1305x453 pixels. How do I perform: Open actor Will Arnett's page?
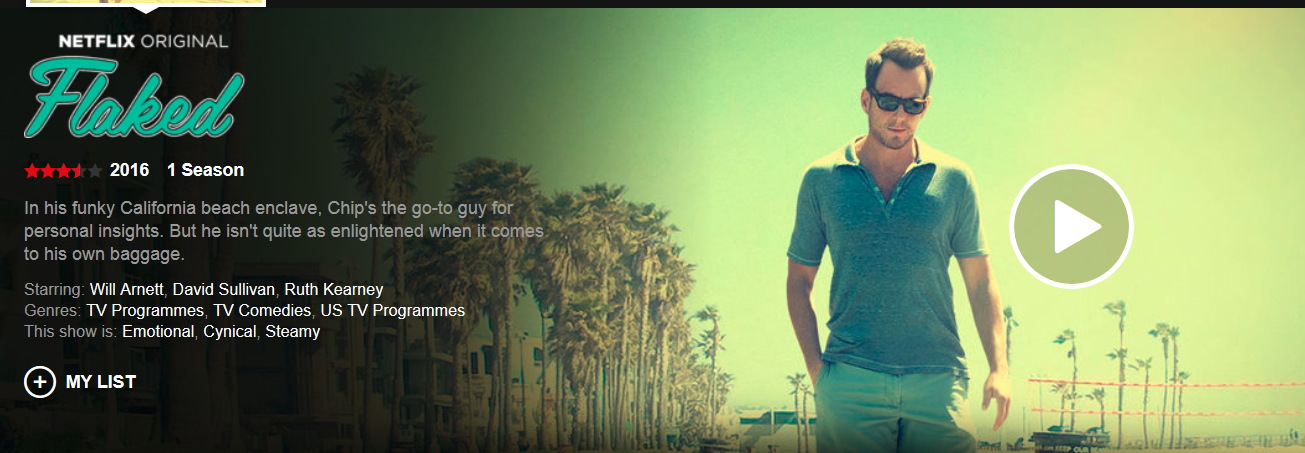click(x=127, y=290)
